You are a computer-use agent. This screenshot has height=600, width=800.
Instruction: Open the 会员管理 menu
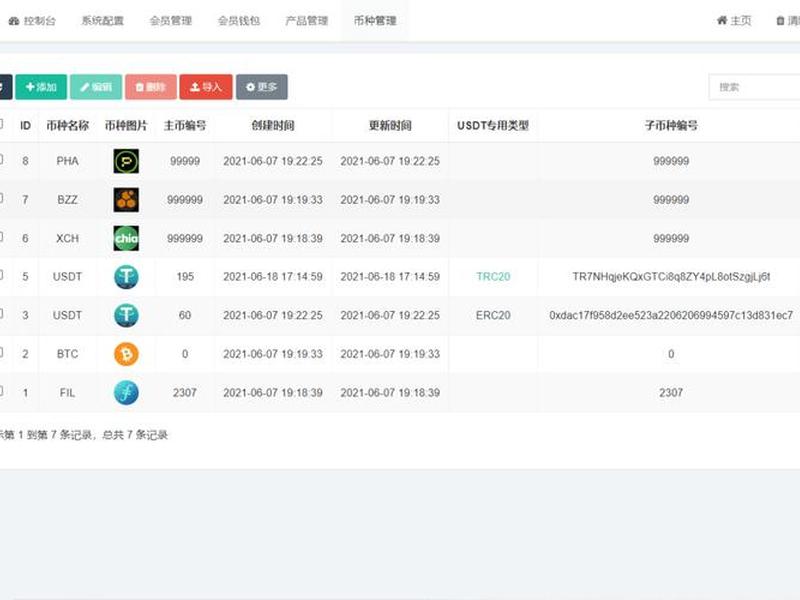[x=170, y=21]
